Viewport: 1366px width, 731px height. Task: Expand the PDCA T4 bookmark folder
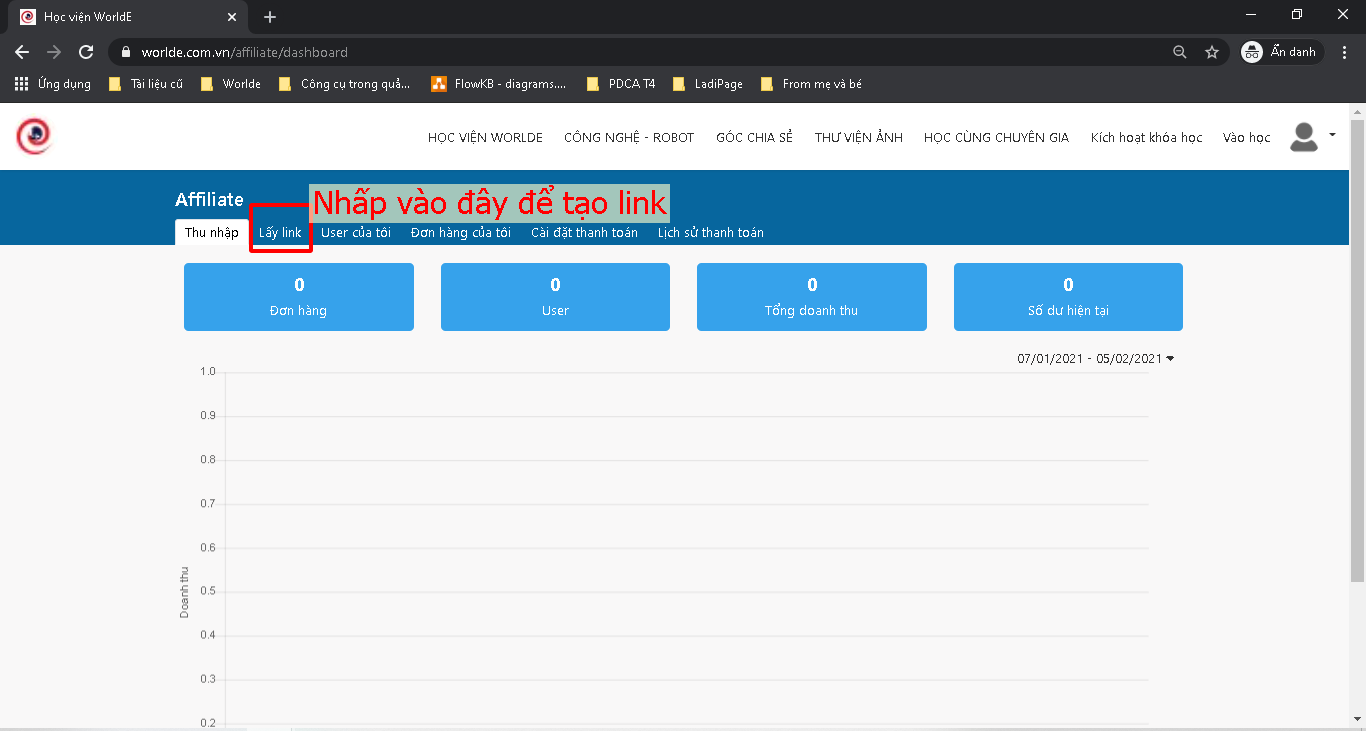pyautogui.click(x=621, y=84)
